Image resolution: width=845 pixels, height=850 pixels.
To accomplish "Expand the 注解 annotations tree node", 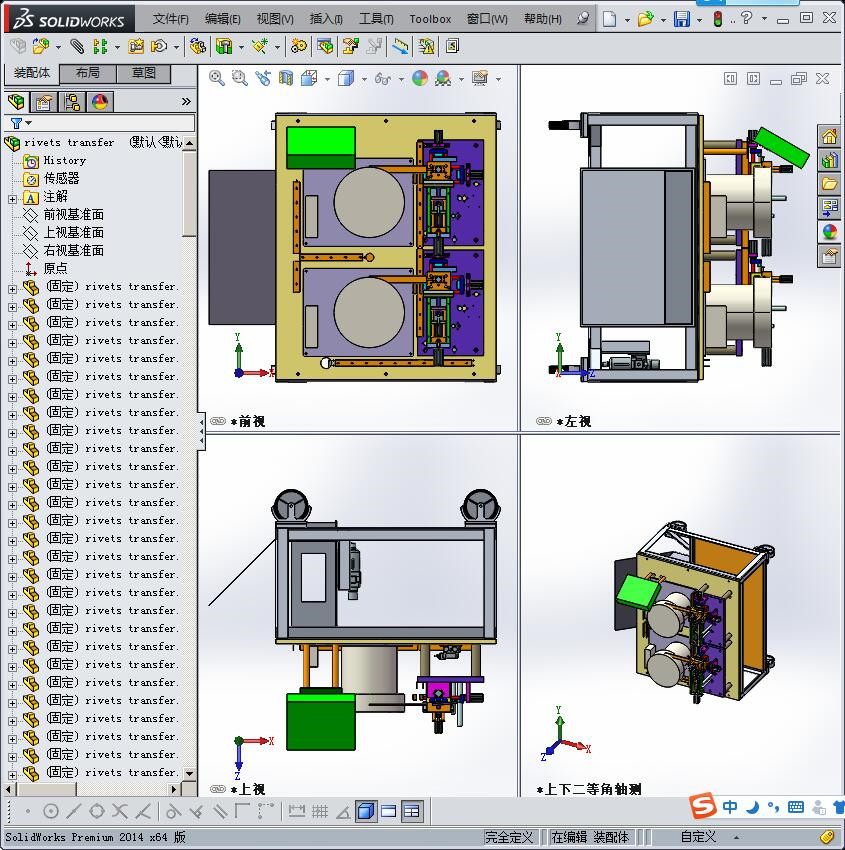I will [x=12, y=199].
